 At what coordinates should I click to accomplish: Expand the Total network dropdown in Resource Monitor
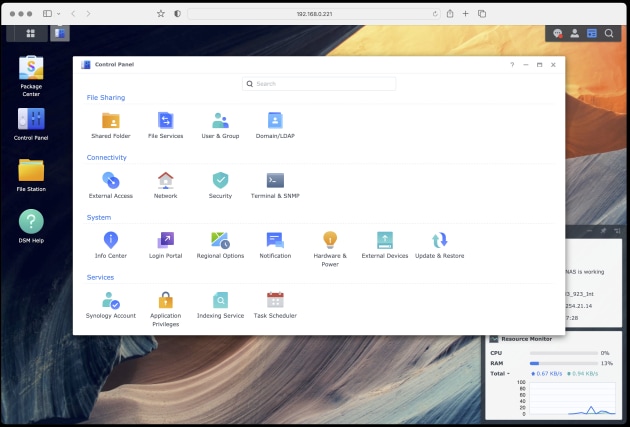[500, 374]
